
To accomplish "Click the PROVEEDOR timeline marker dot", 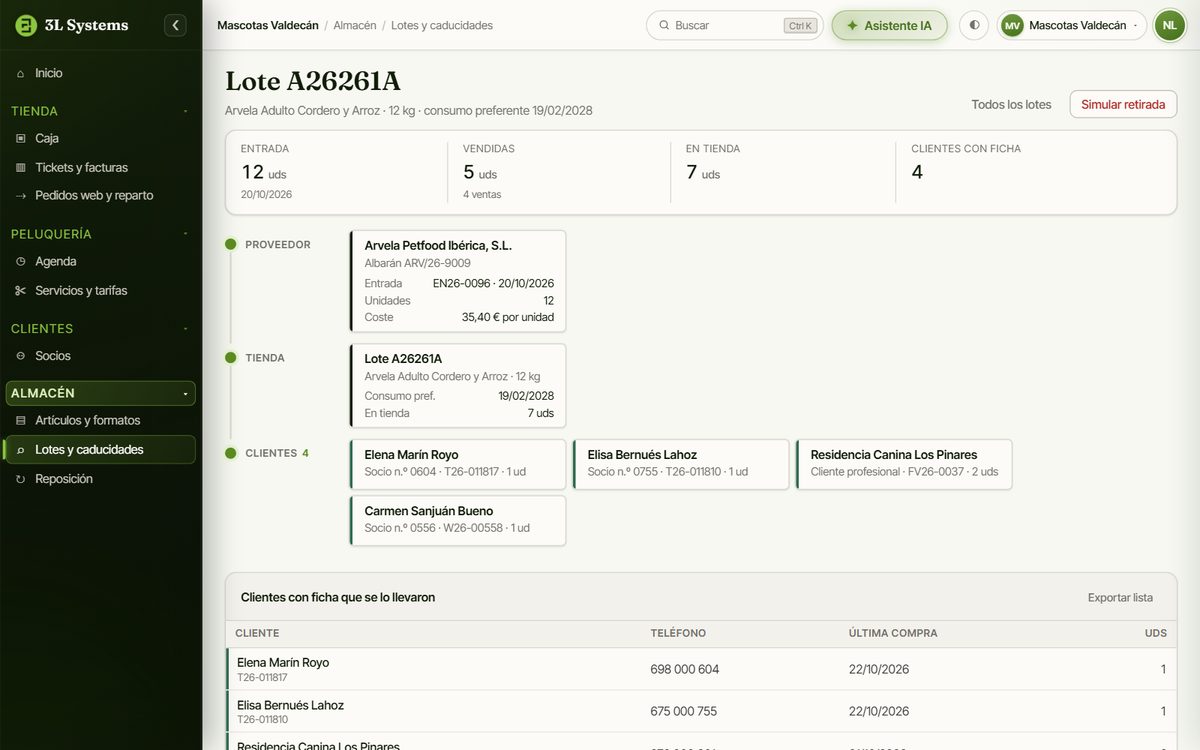I will tap(231, 244).
